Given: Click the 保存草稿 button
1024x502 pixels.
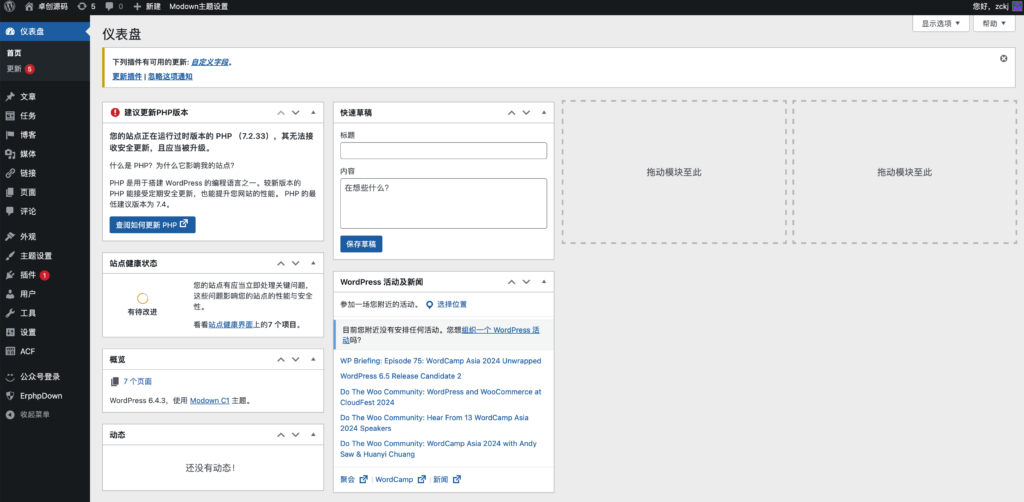Looking at the screenshot, I should [361, 244].
